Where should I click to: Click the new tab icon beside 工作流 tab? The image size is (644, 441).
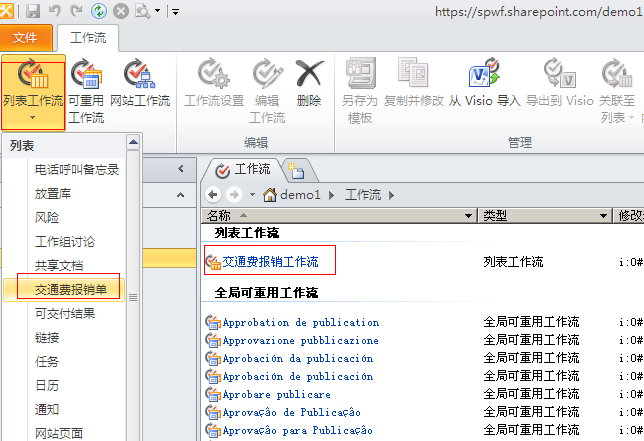(296, 170)
